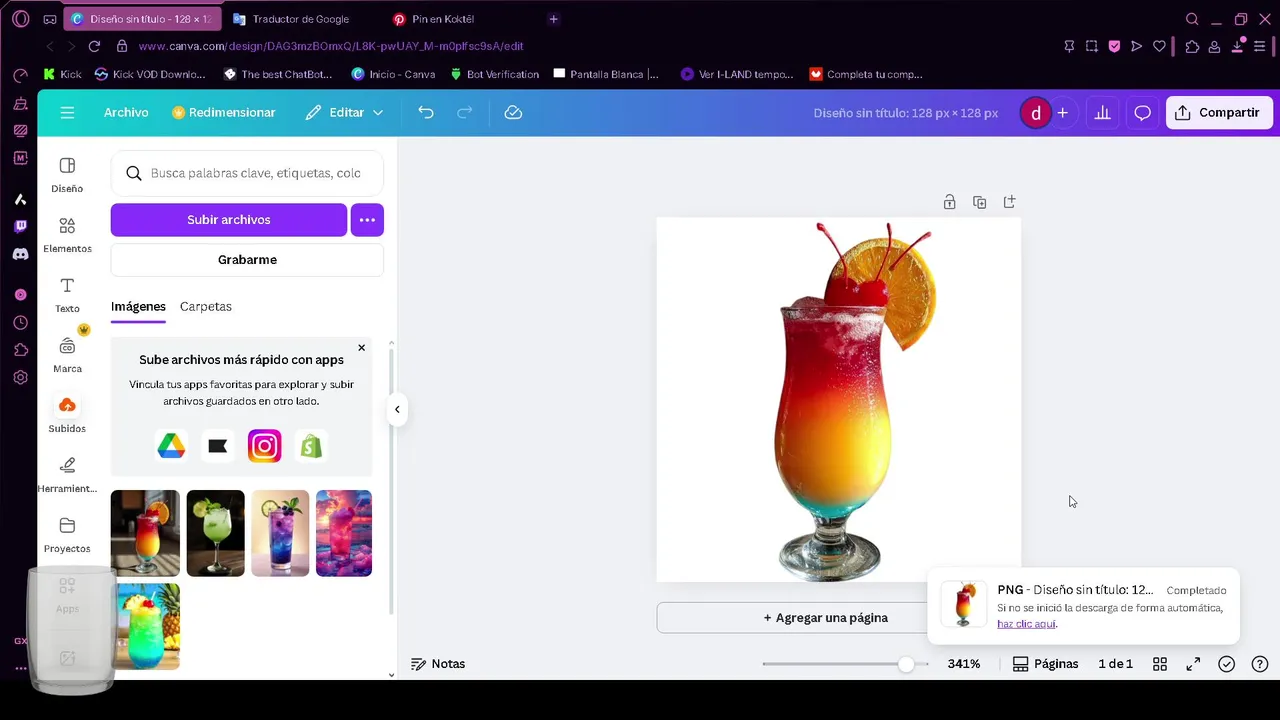Open the Diseño sidebar panel
1280x720 pixels.
[67, 174]
